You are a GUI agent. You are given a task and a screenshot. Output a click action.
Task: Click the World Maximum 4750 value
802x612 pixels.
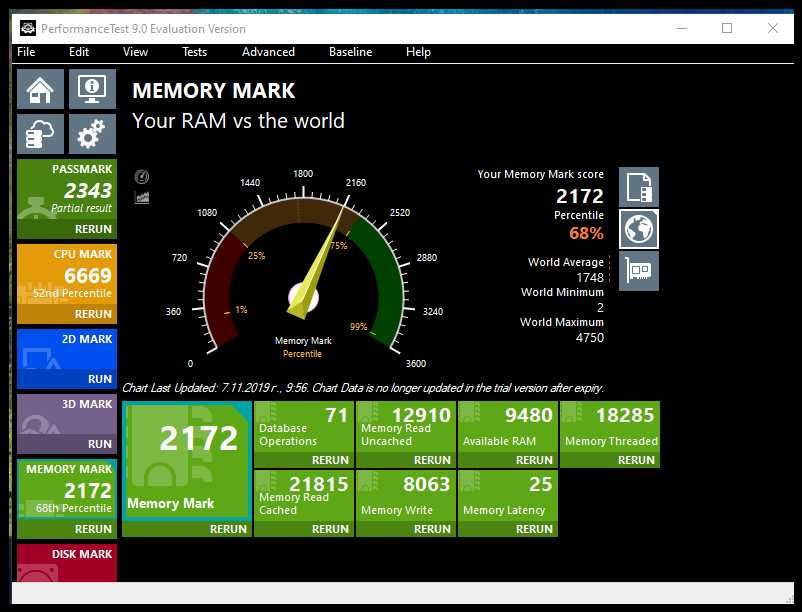pos(590,337)
